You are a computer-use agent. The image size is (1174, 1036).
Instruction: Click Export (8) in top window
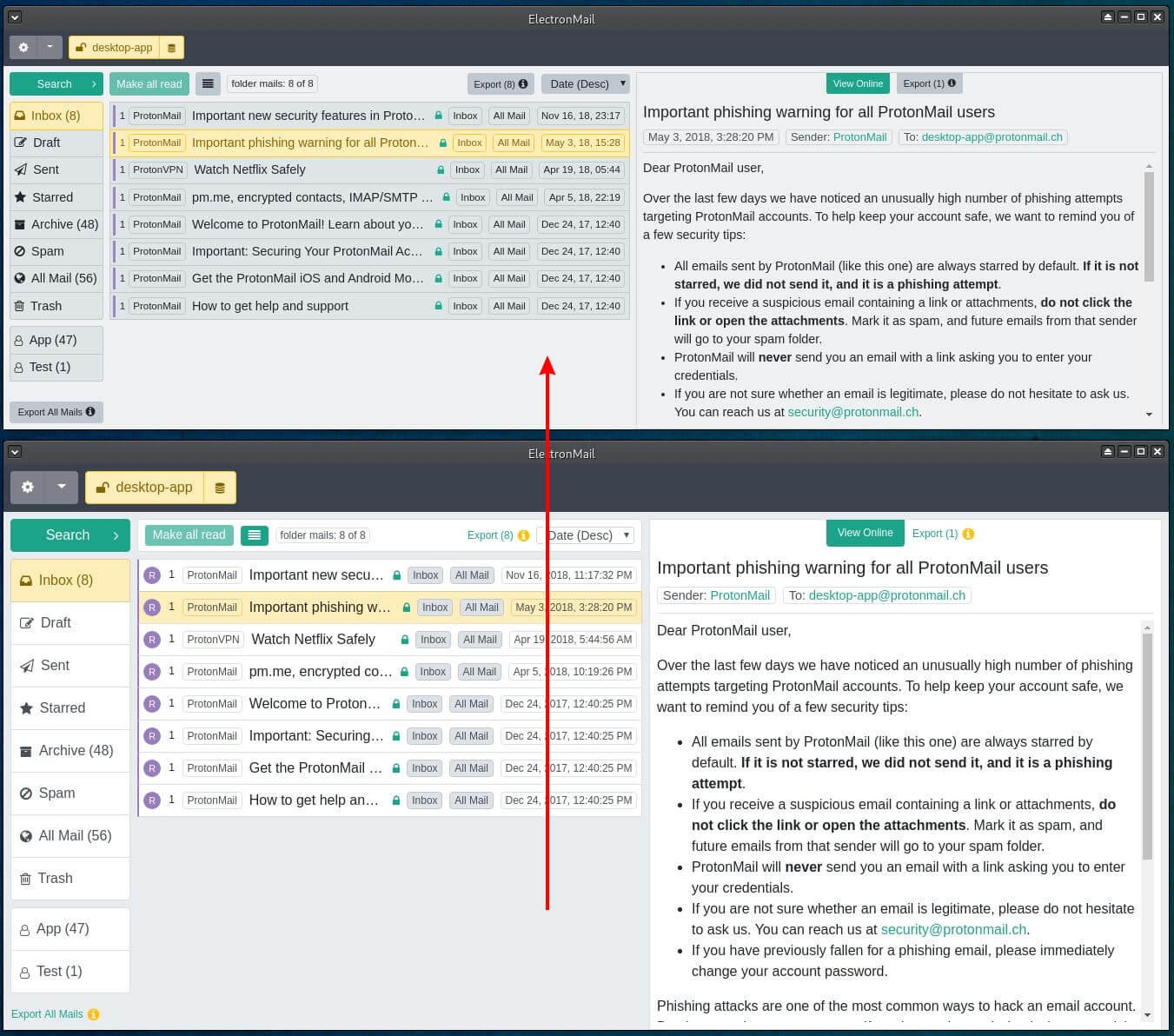500,84
